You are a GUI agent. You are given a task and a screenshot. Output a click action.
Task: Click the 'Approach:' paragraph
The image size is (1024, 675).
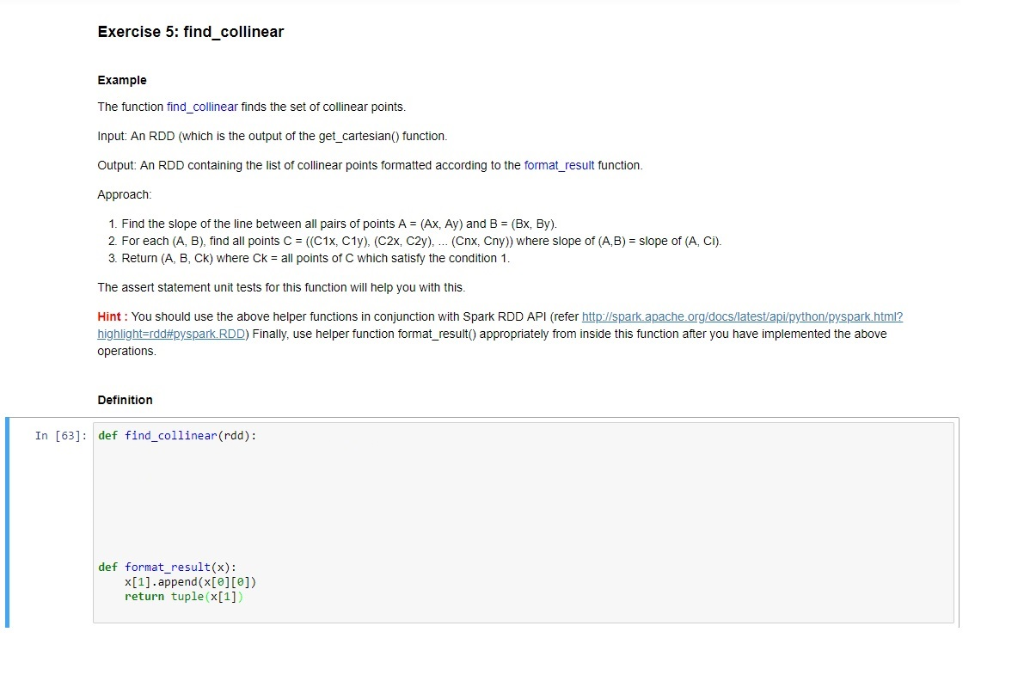[x=124, y=195]
